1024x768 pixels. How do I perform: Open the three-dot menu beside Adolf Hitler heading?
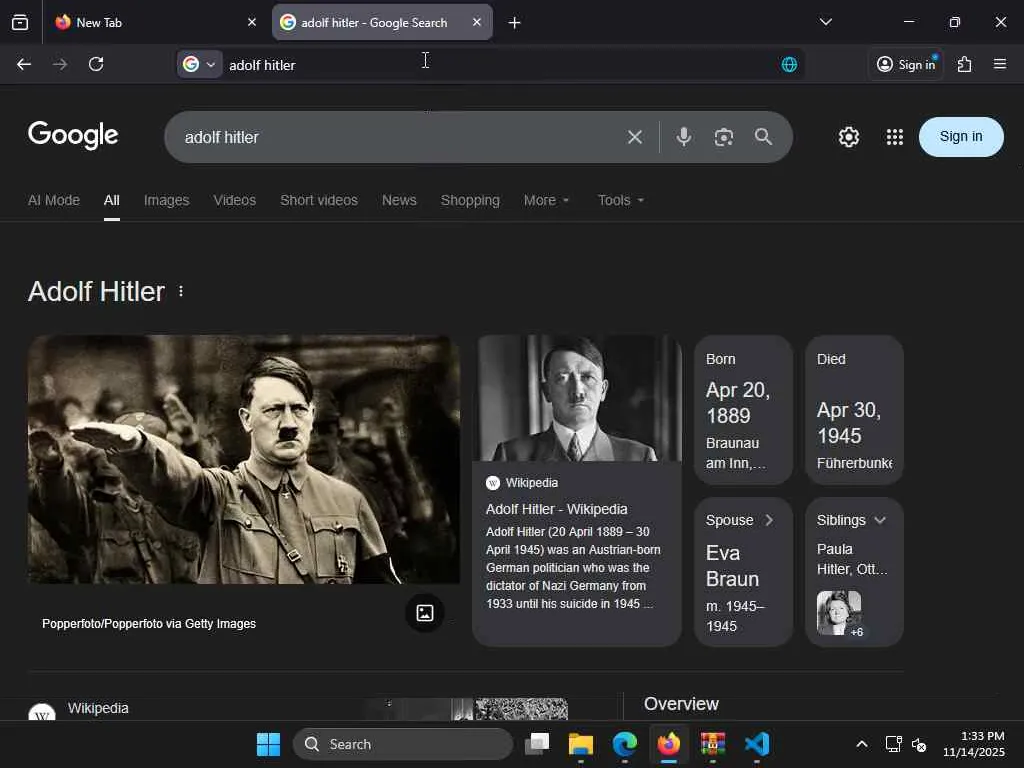click(x=181, y=292)
